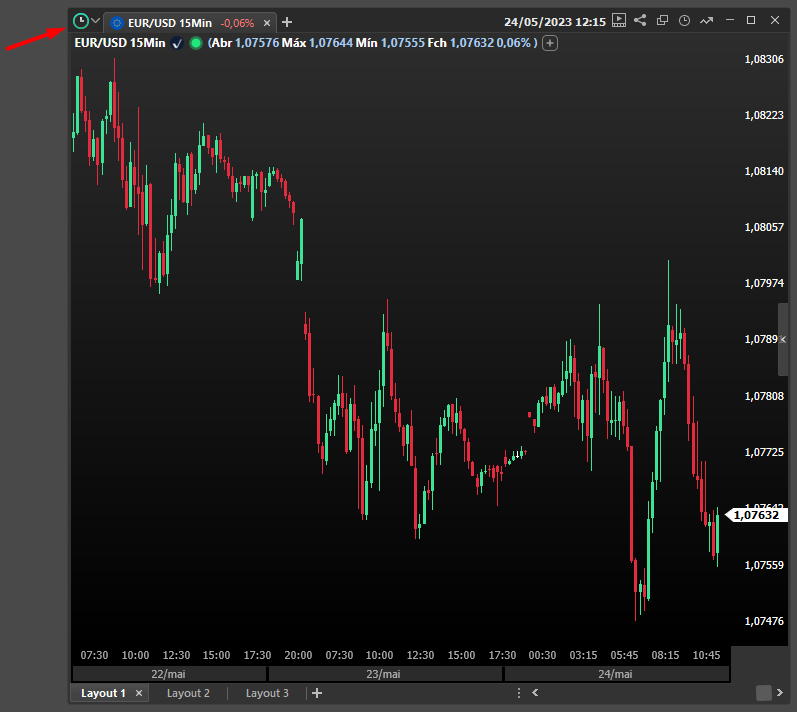Click the detach window icon
The height and width of the screenshot is (712, 797).
(x=662, y=20)
